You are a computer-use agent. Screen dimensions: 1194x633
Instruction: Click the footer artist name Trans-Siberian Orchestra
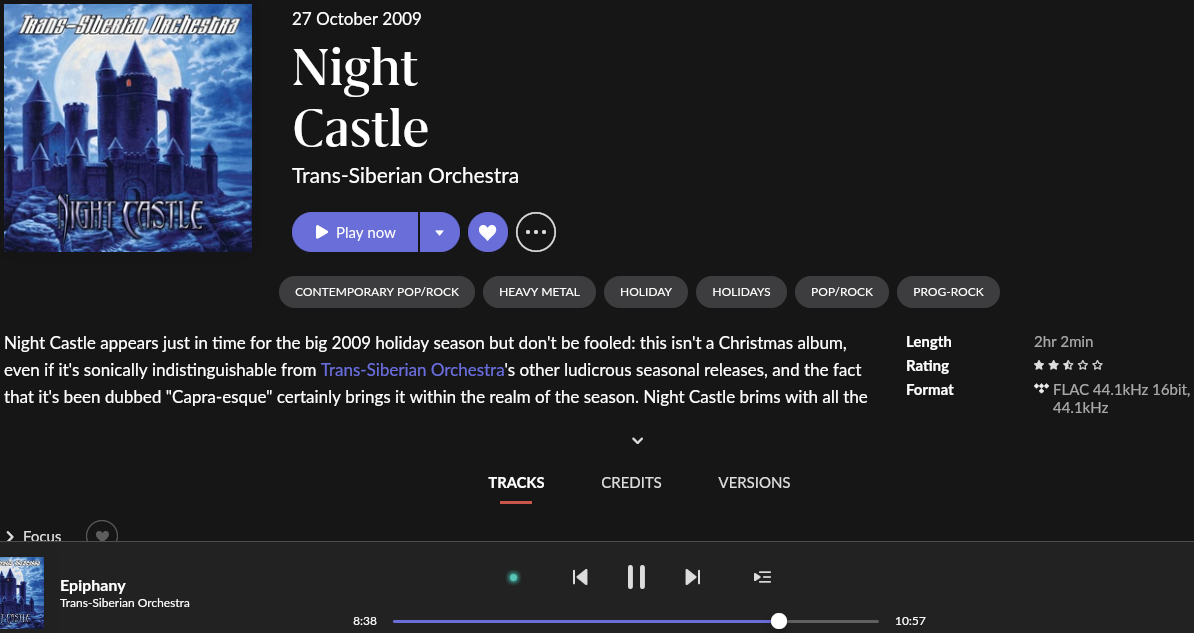[x=125, y=603]
